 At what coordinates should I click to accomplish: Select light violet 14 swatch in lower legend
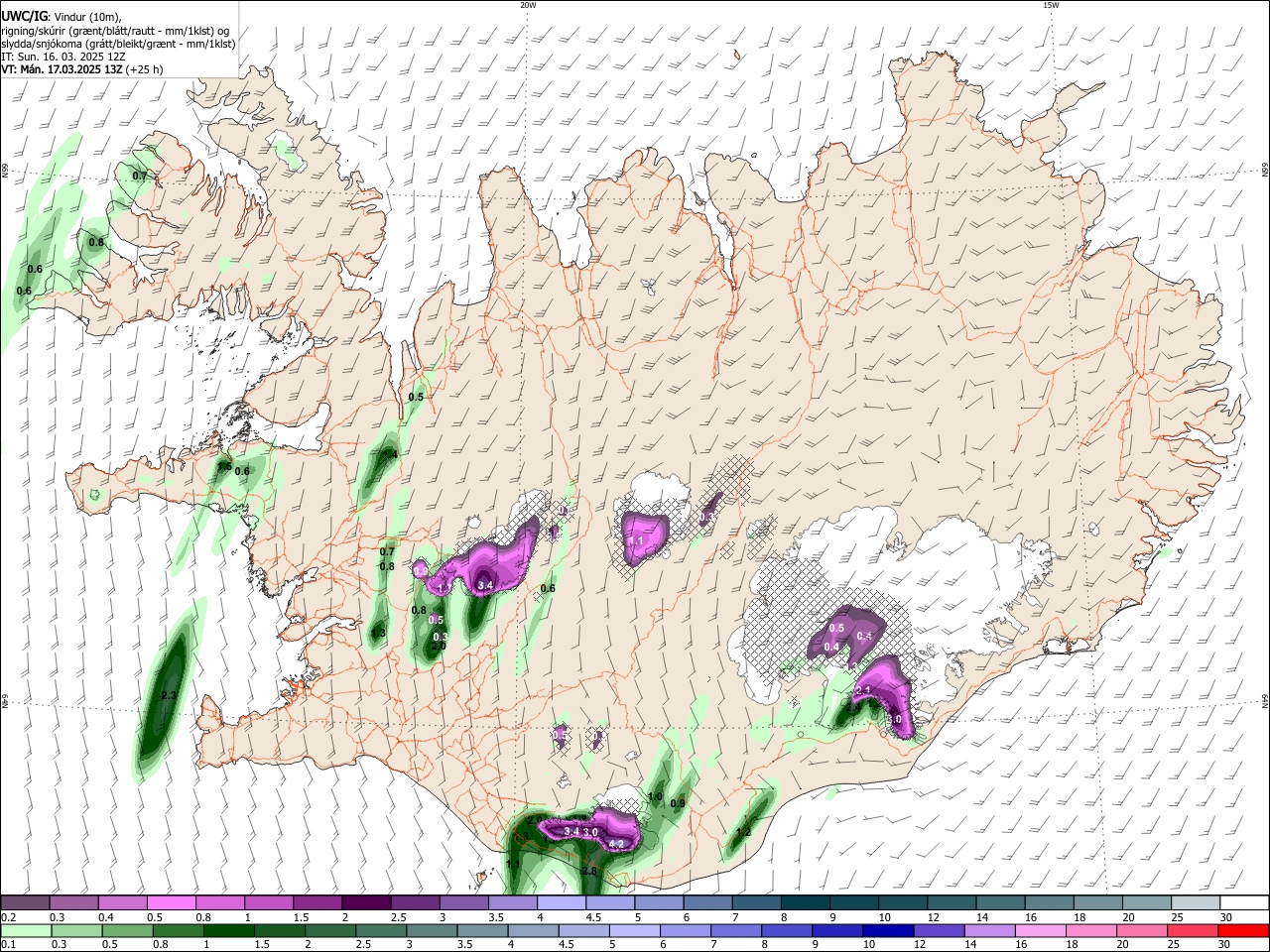(988, 930)
